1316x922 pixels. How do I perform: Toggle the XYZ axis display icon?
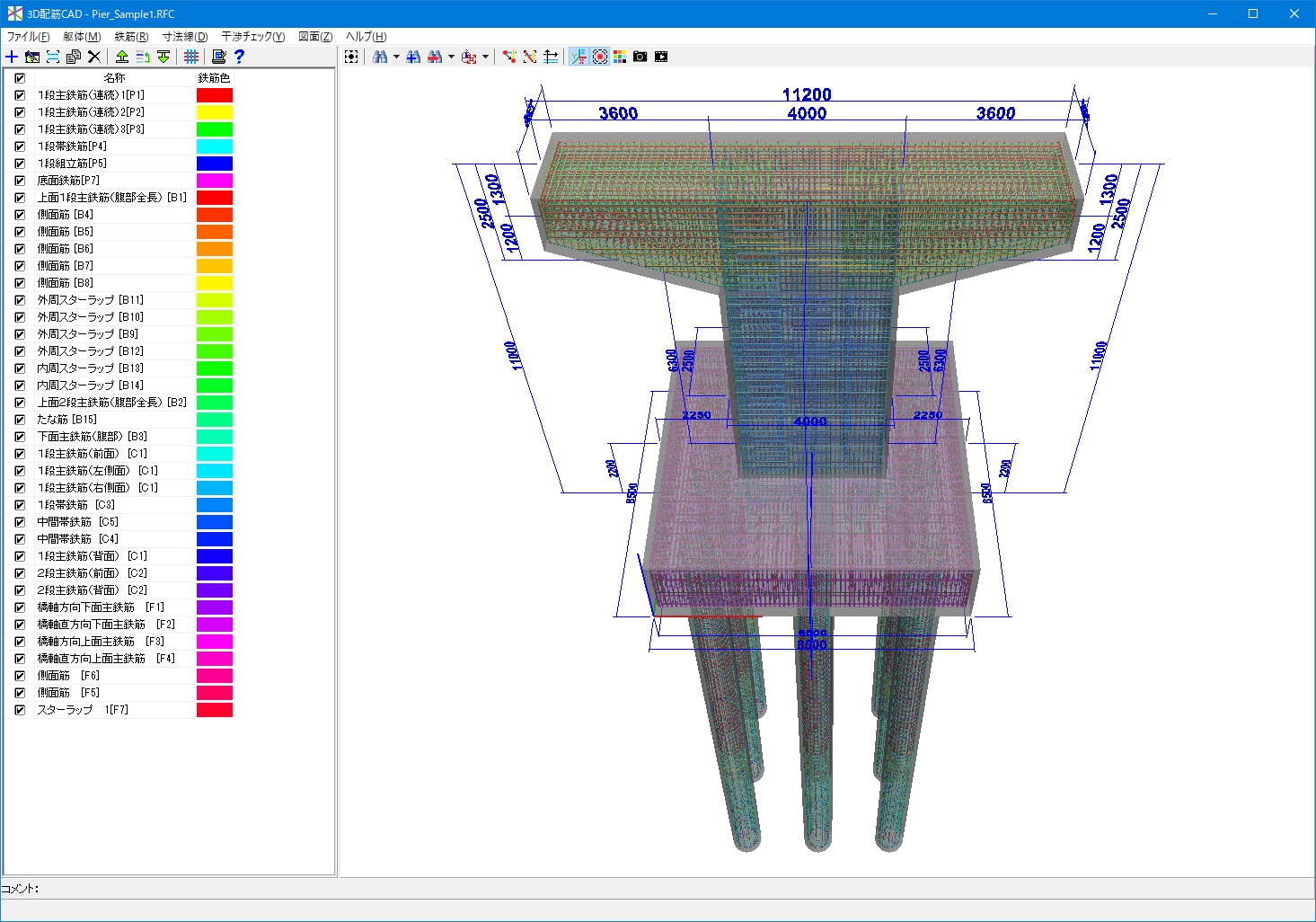point(579,57)
